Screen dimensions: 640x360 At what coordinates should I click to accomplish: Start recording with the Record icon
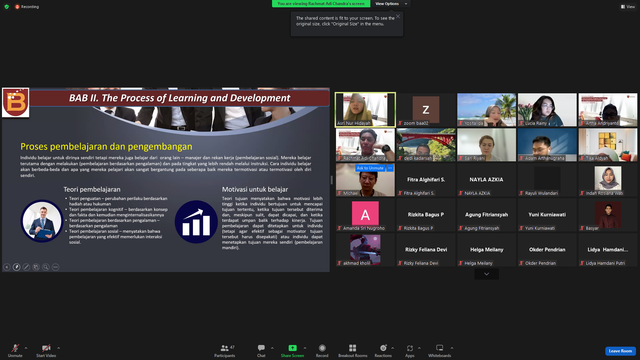[322, 348]
